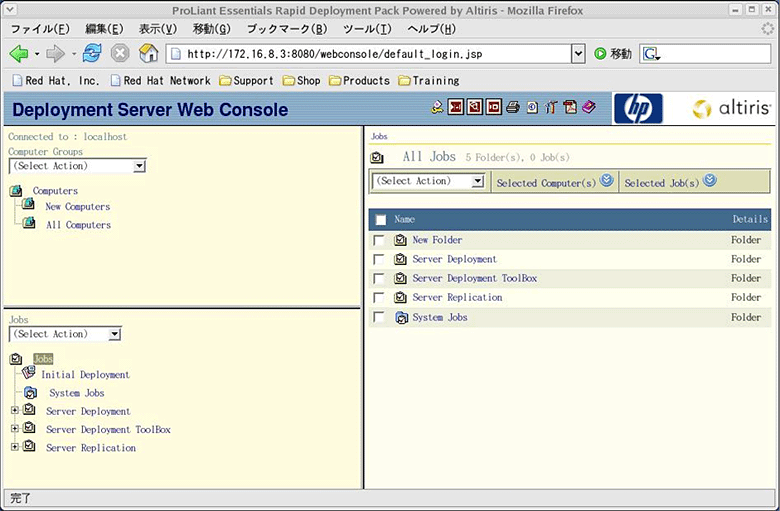Click the Red Hat Network bookmark

[161, 80]
